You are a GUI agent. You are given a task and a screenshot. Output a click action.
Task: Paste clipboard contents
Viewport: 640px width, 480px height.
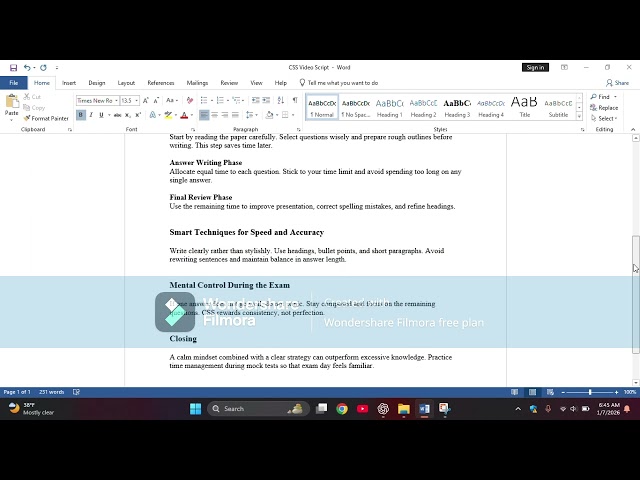coord(11,108)
